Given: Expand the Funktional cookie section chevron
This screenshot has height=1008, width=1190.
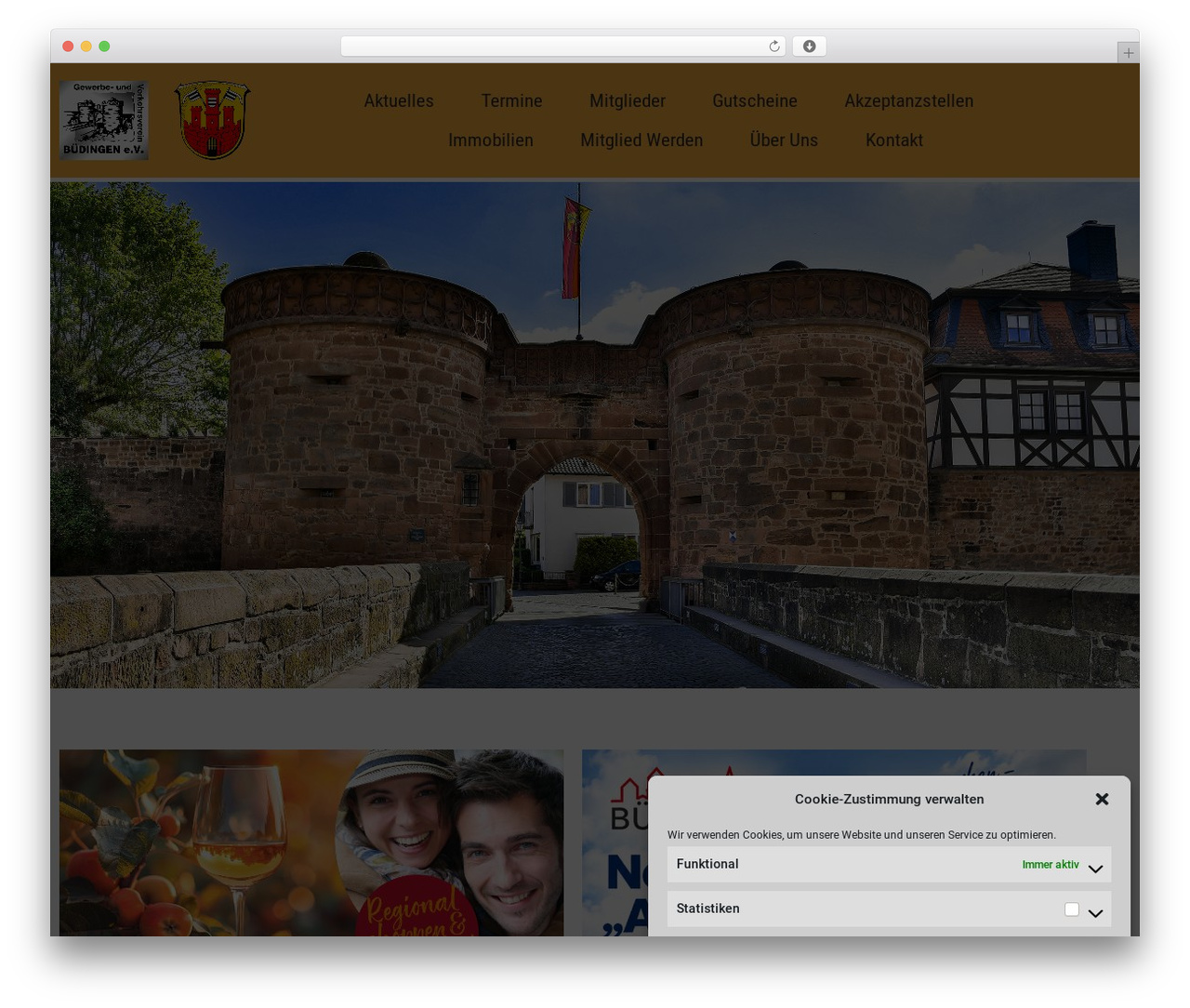Looking at the screenshot, I should [x=1095, y=869].
